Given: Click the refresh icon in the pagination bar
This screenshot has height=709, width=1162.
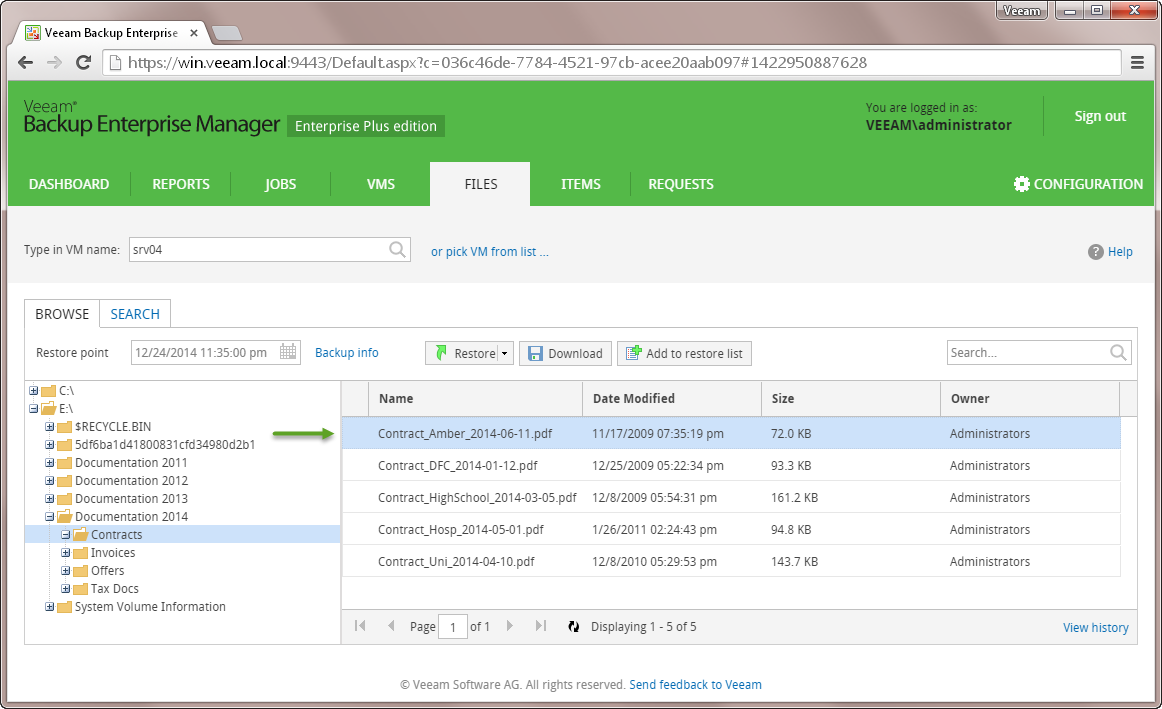Looking at the screenshot, I should pos(573,627).
